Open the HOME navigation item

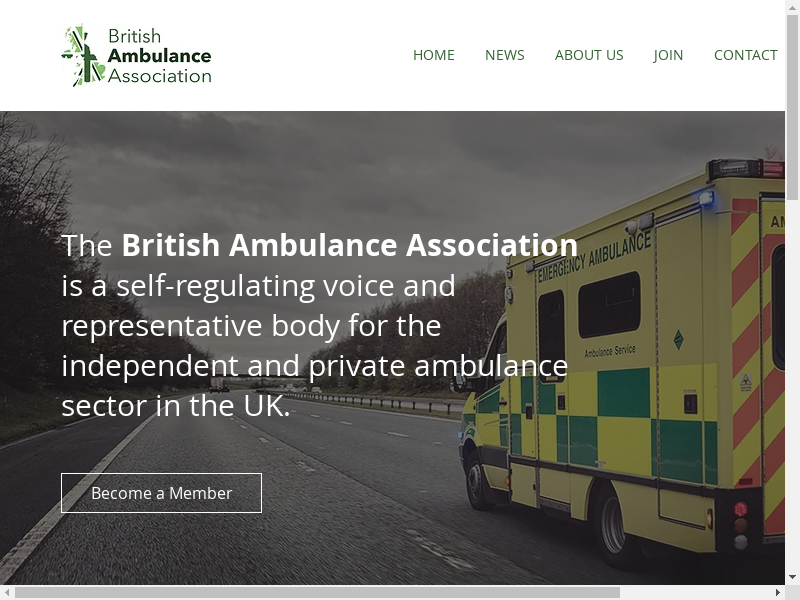pos(434,55)
